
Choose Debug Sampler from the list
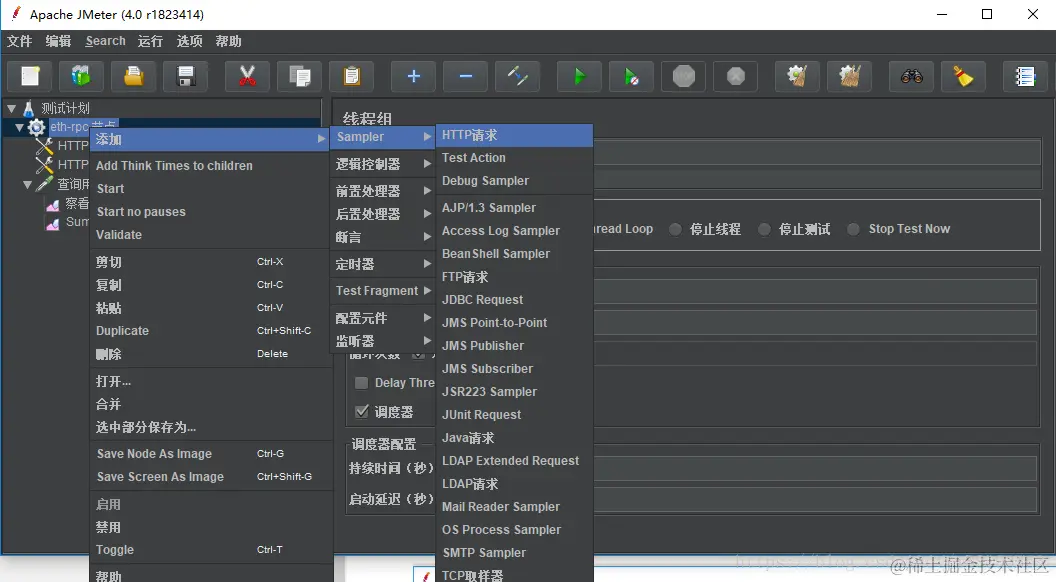coord(515,181)
